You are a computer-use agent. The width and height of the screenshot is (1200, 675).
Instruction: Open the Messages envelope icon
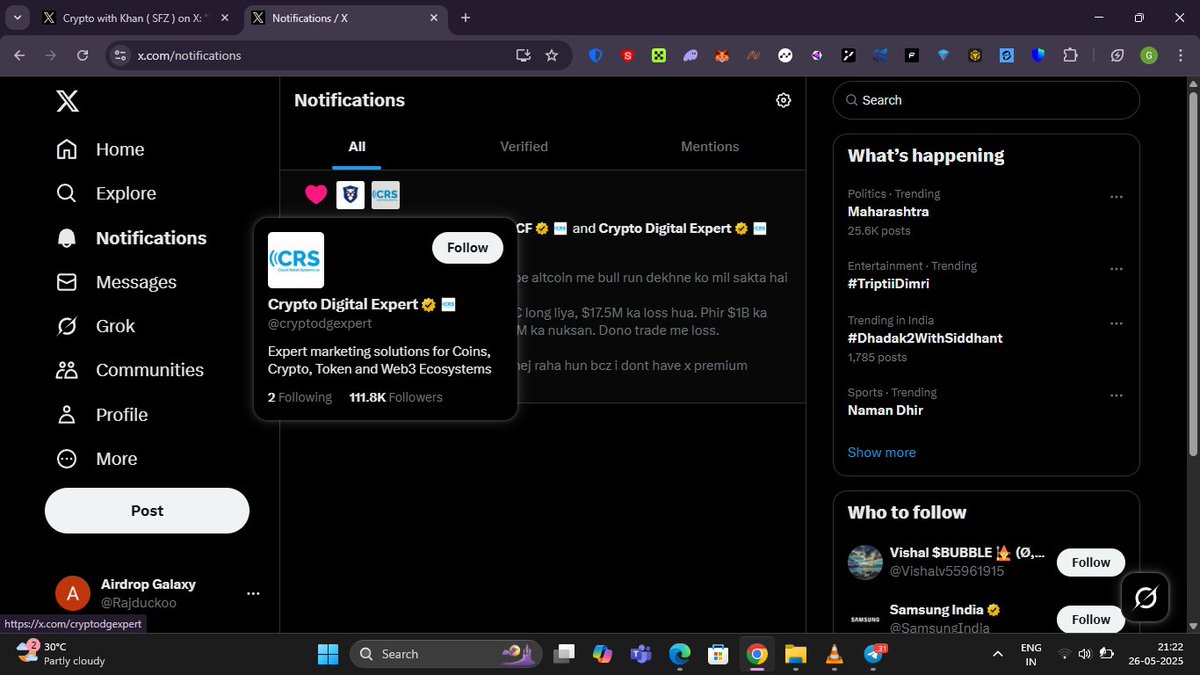click(x=67, y=282)
